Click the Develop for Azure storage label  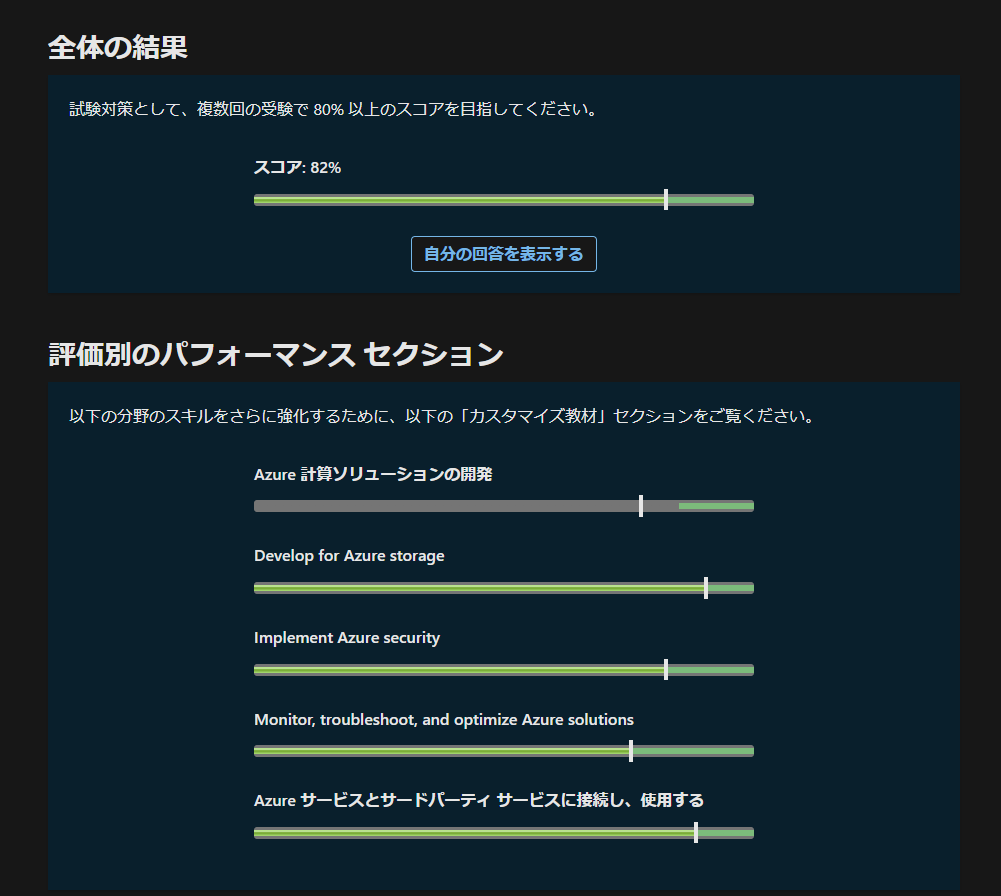click(x=349, y=556)
